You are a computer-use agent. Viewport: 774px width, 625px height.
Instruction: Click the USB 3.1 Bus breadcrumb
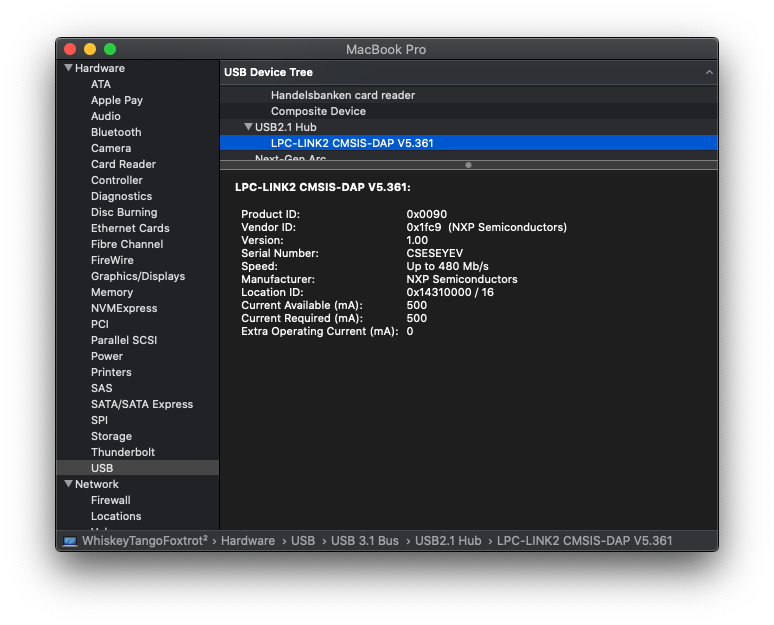pos(364,541)
